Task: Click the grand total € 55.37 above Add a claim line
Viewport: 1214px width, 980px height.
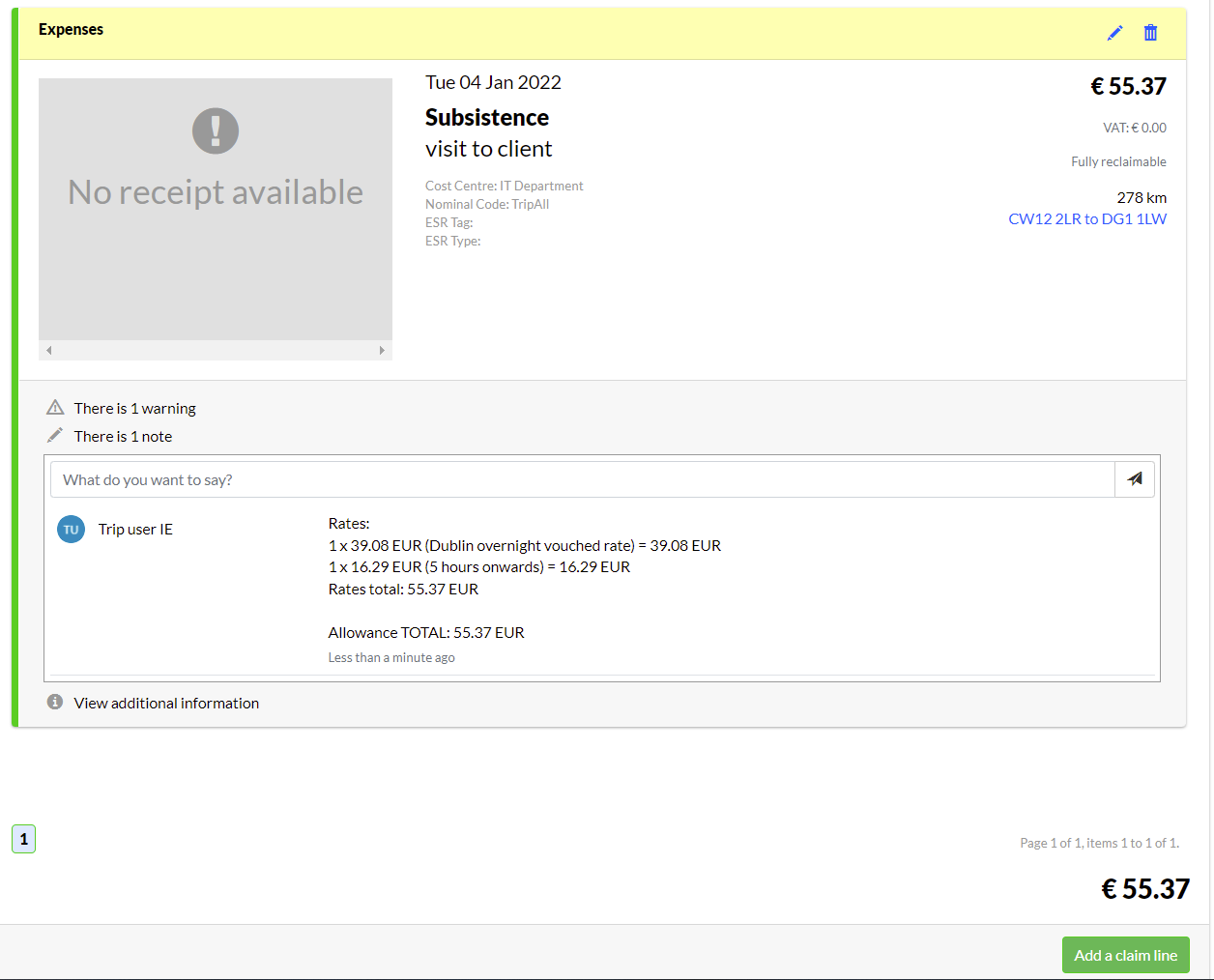Action: click(x=1145, y=888)
